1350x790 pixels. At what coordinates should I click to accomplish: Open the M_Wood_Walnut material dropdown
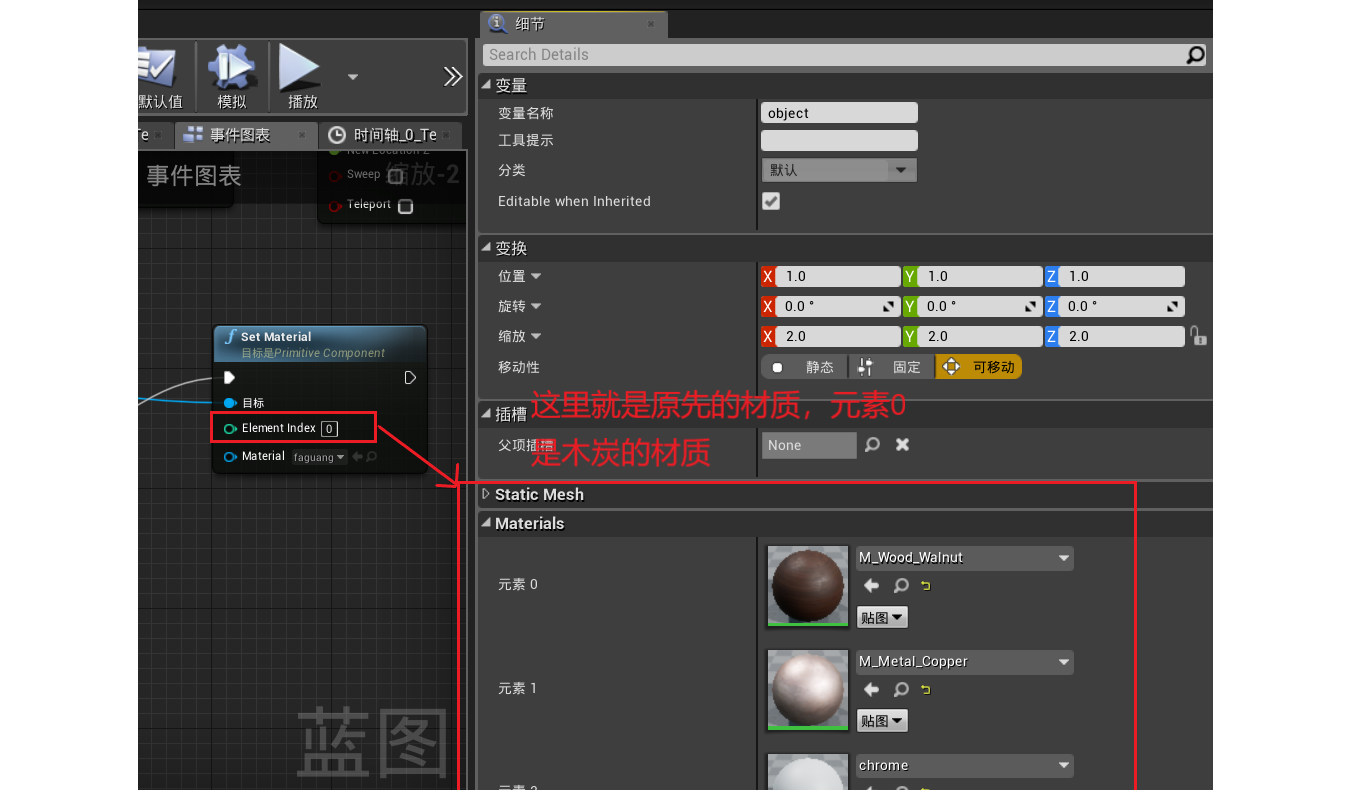pyautogui.click(x=964, y=558)
